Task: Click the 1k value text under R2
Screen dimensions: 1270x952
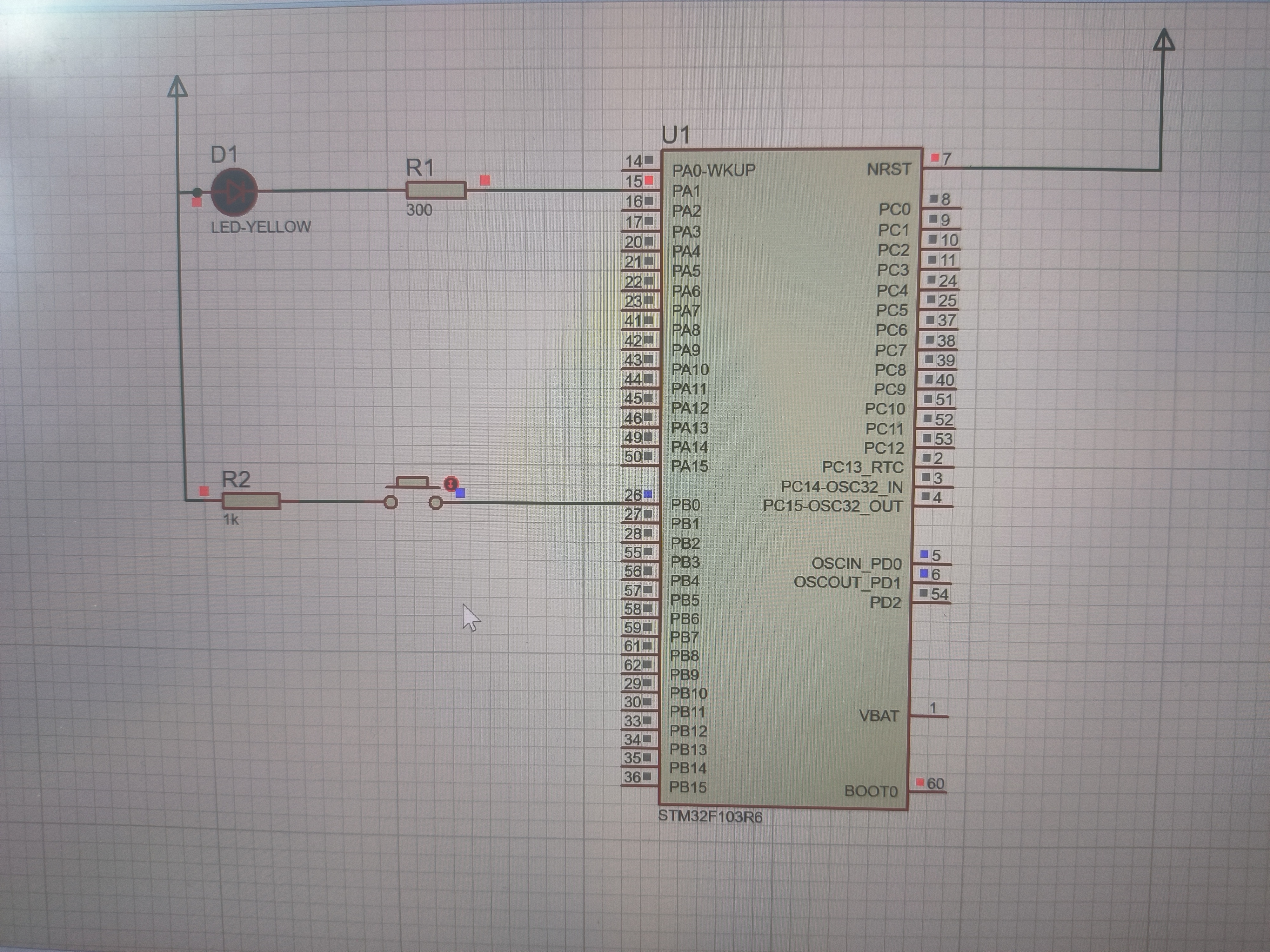Action: tap(231, 519)
